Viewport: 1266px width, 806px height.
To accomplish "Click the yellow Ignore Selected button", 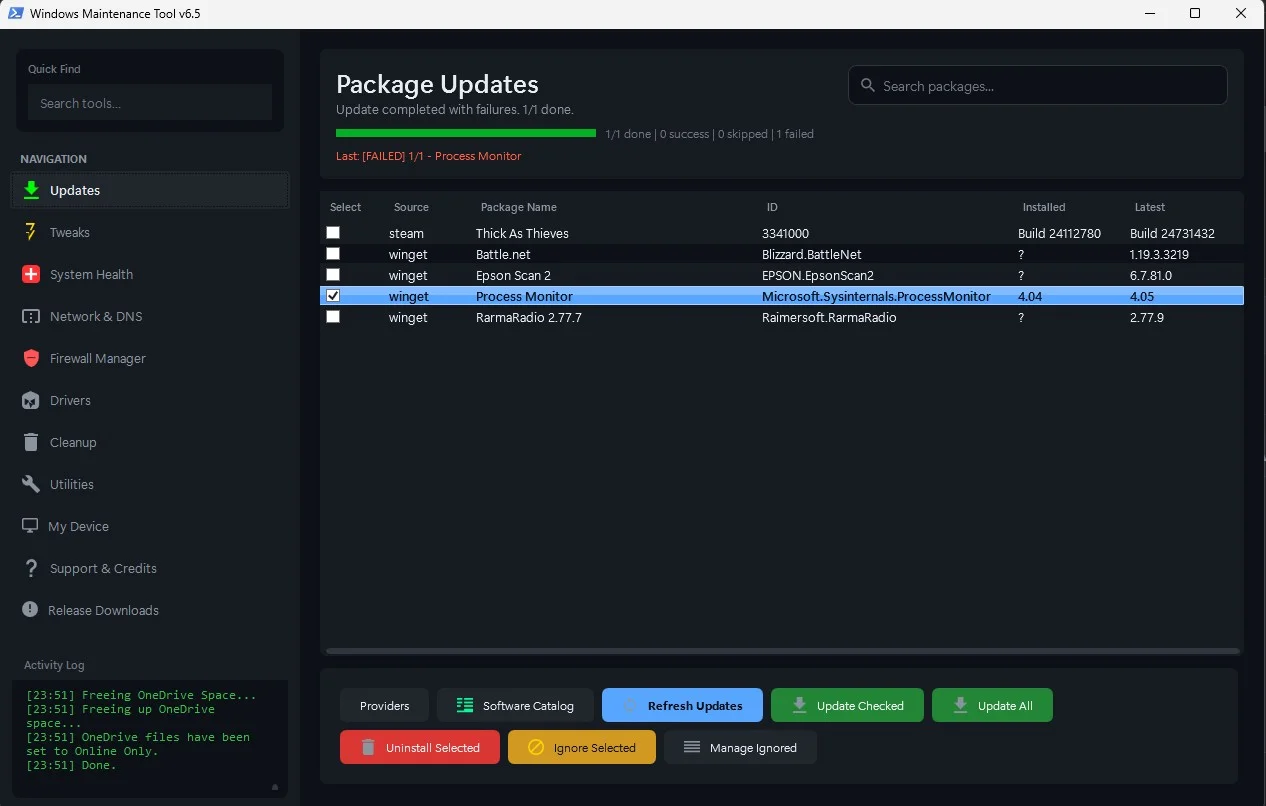I will click(x=582, y=747).
